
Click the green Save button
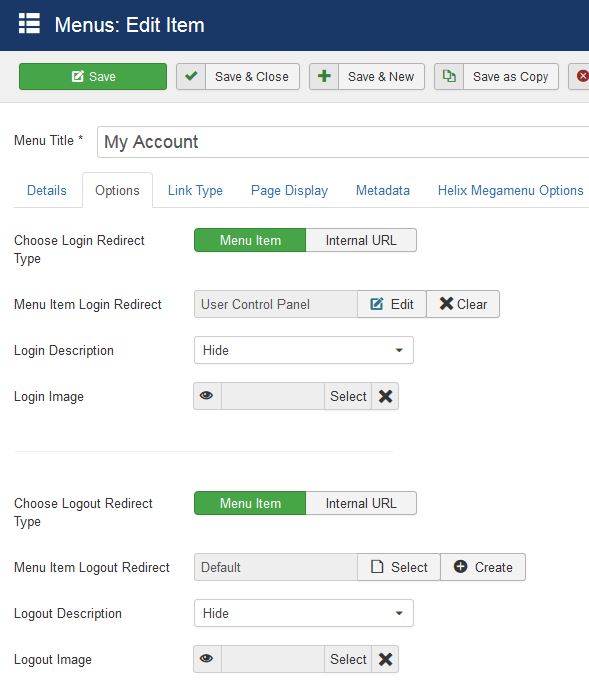93,76
